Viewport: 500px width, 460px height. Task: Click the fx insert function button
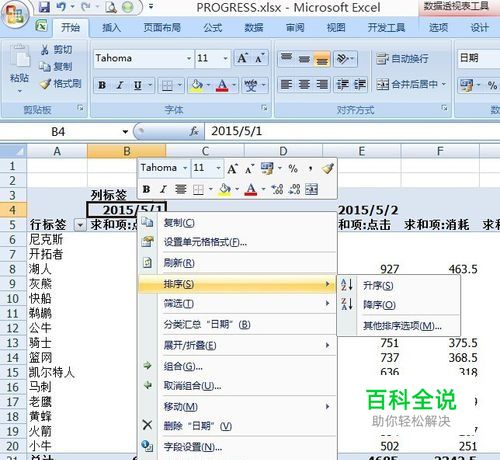point(194,132)
